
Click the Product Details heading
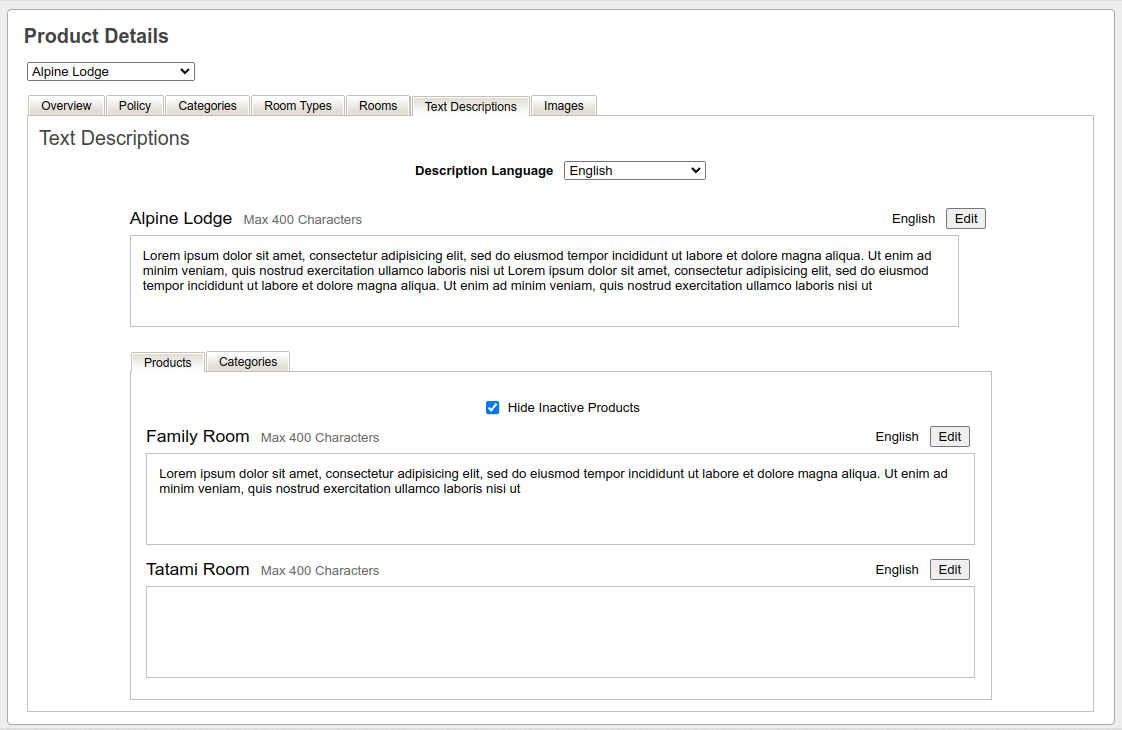click(96, 37)
